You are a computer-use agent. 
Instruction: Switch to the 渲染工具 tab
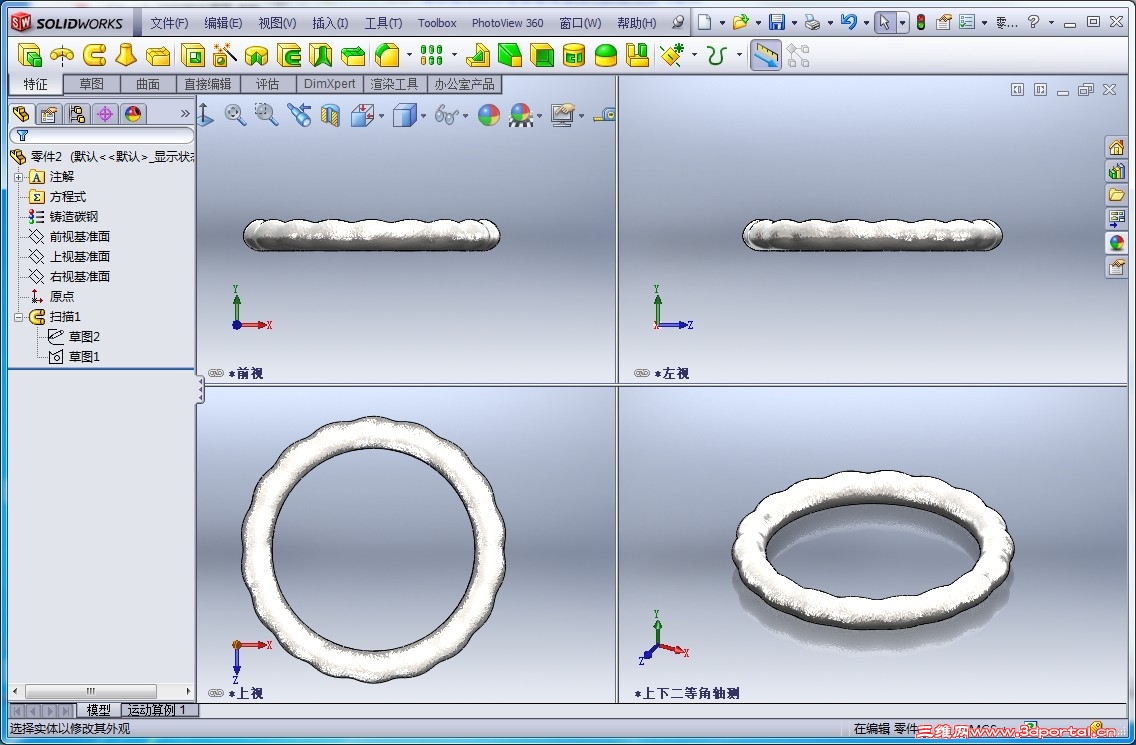(394, 84)
